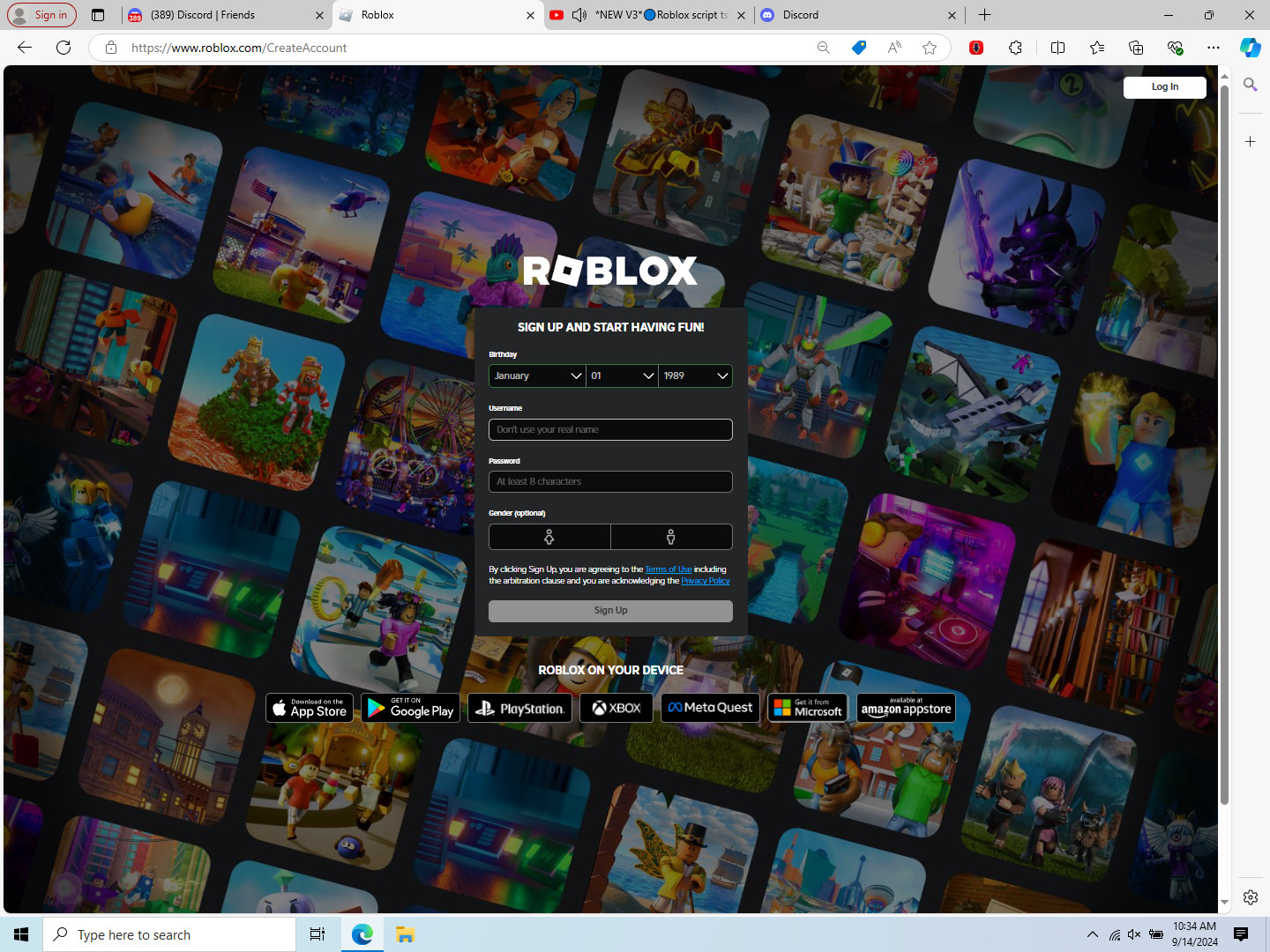The height and width of the screenshot is (952, 1270).
Task: Open Browser essentials heart icon
Action: (1175, 48)
